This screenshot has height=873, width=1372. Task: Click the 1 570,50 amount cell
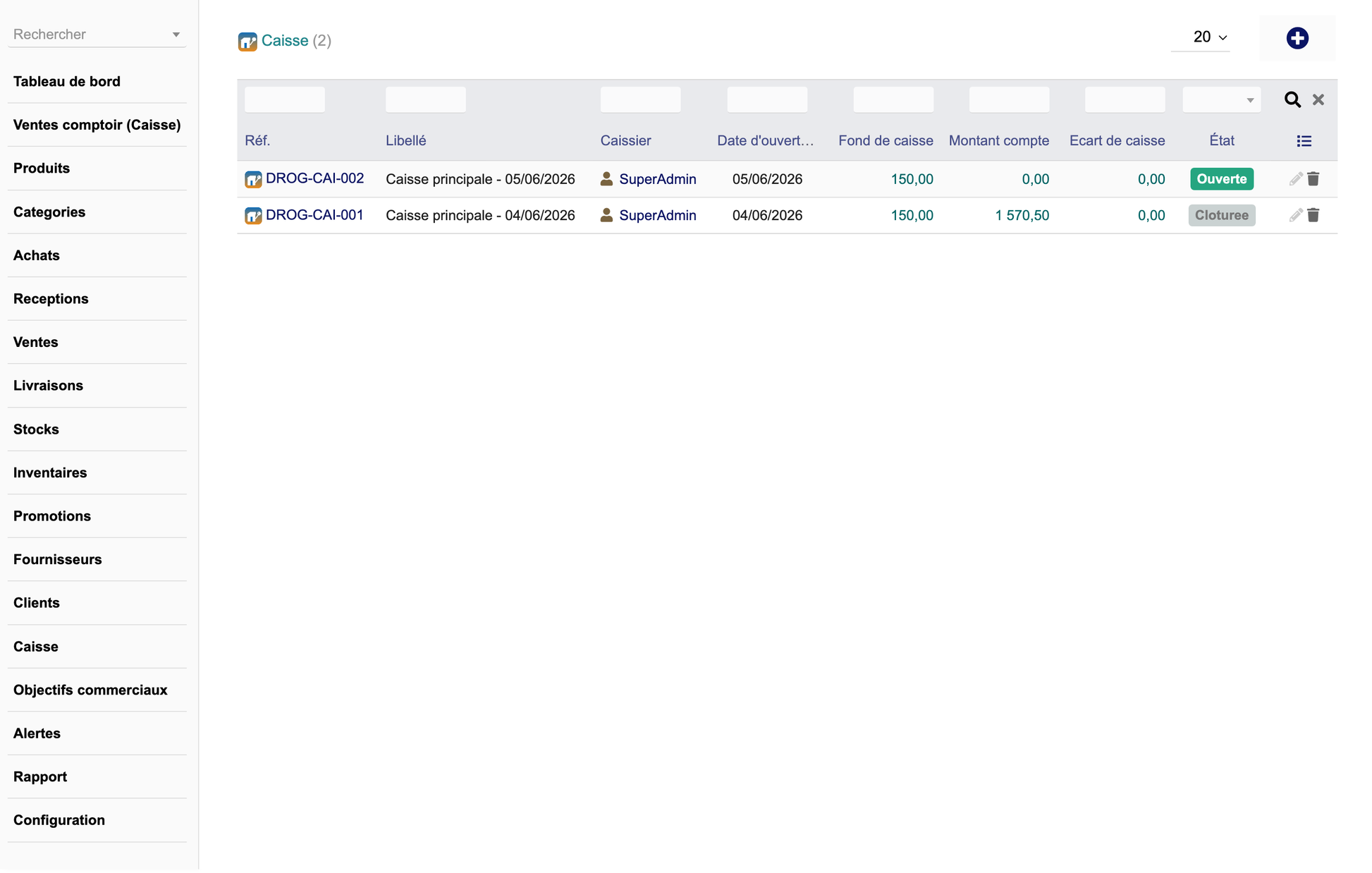click(x=1022, y=215)
